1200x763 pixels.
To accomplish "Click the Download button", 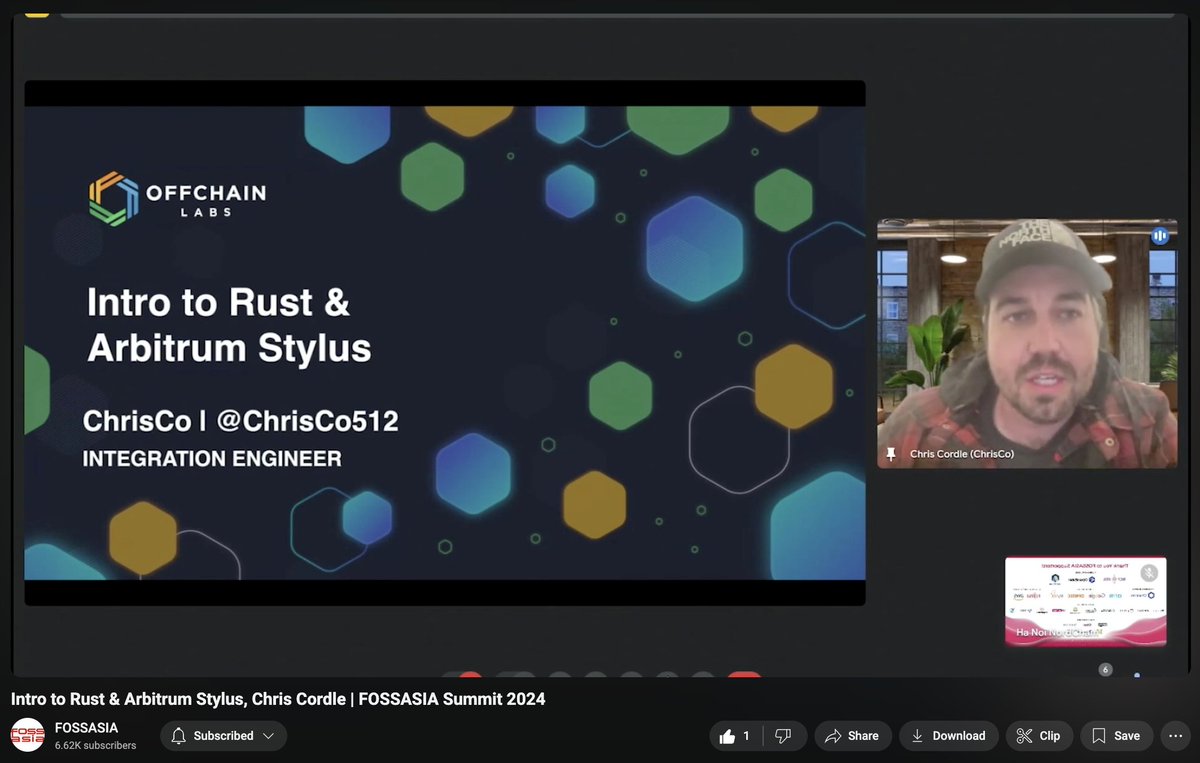I will point(948,736).
